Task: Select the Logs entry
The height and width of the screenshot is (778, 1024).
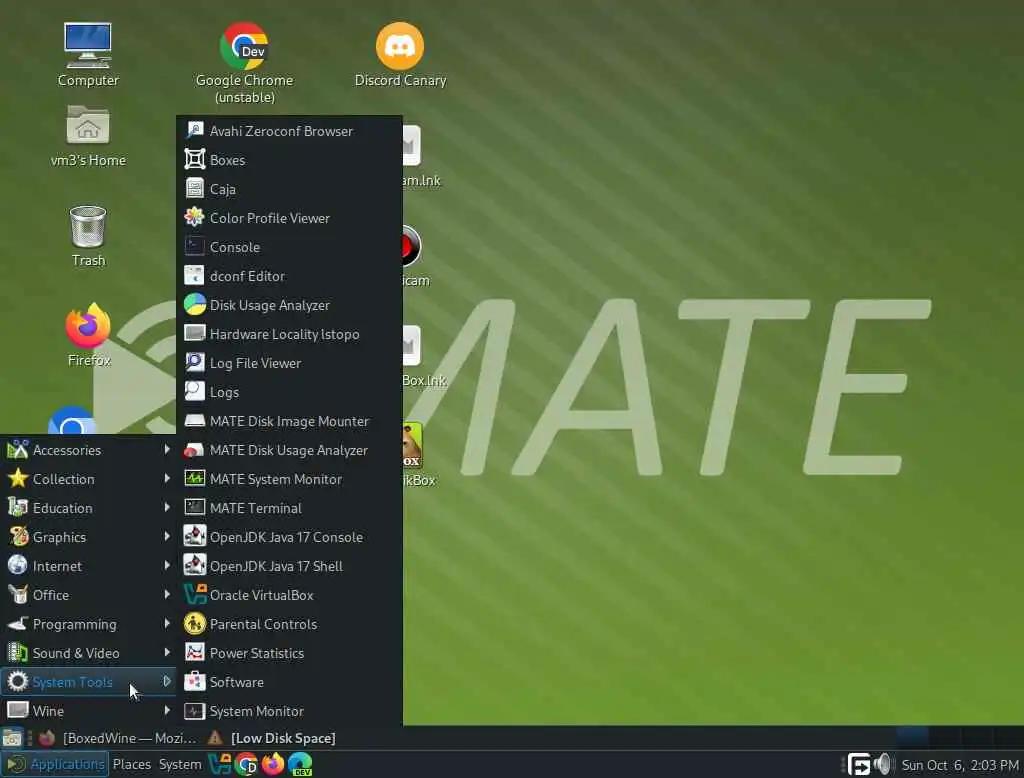Action: [x=289, y=392]
